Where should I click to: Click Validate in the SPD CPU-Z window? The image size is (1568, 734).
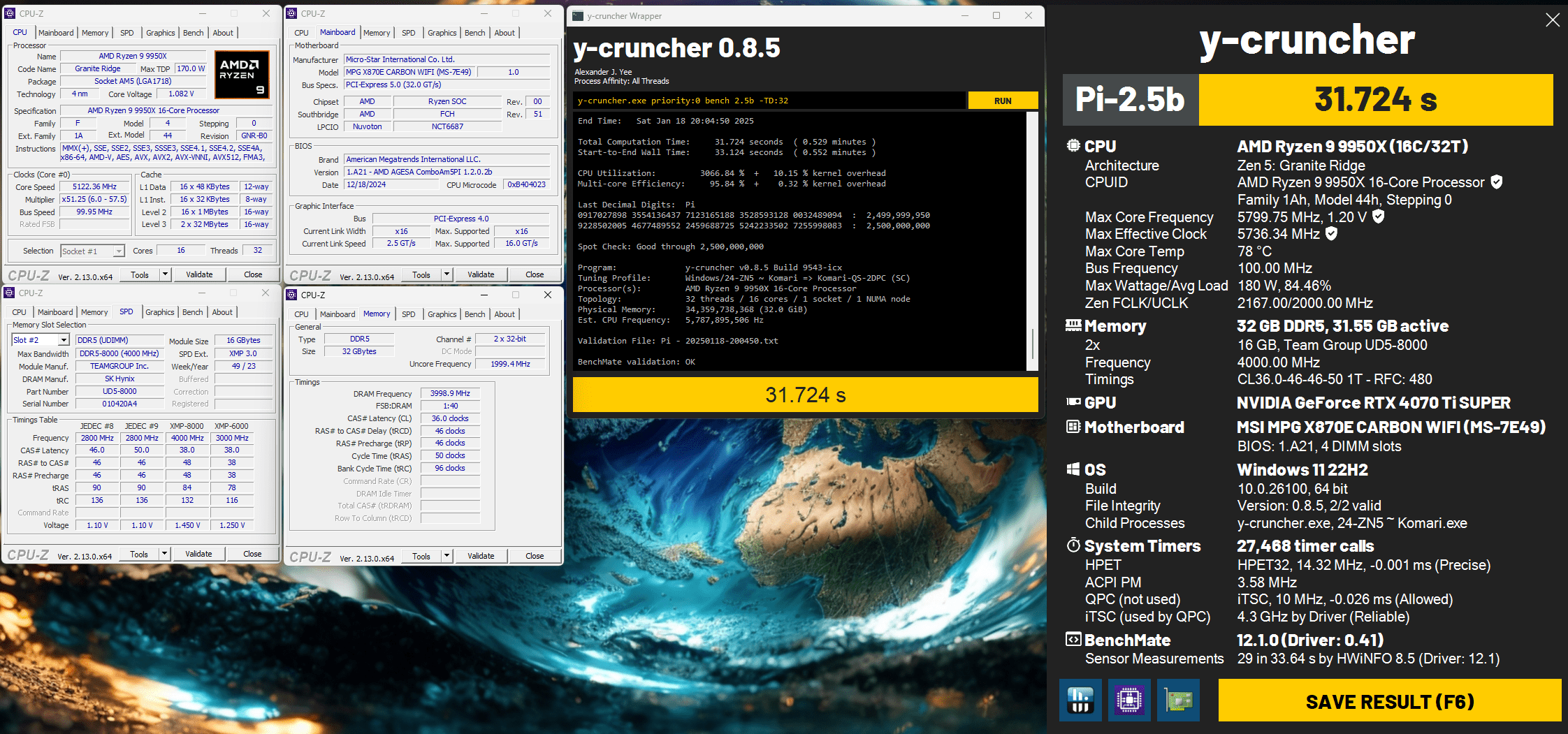pos(198,554)
